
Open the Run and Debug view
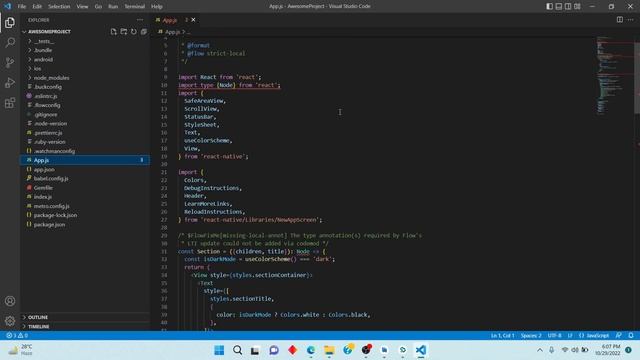point(10,82)
